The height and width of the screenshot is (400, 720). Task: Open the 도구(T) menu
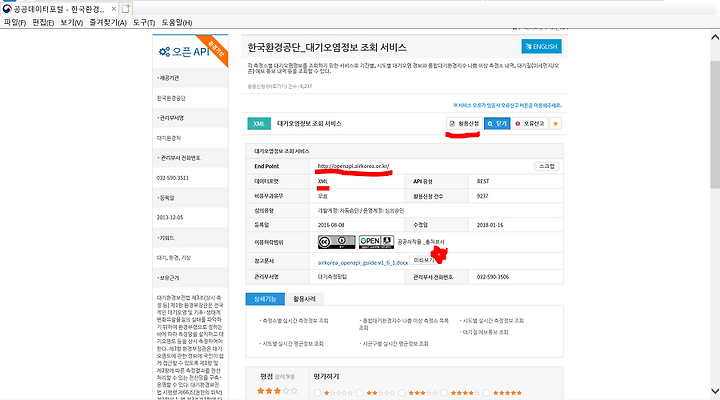(x=144, y=23)
